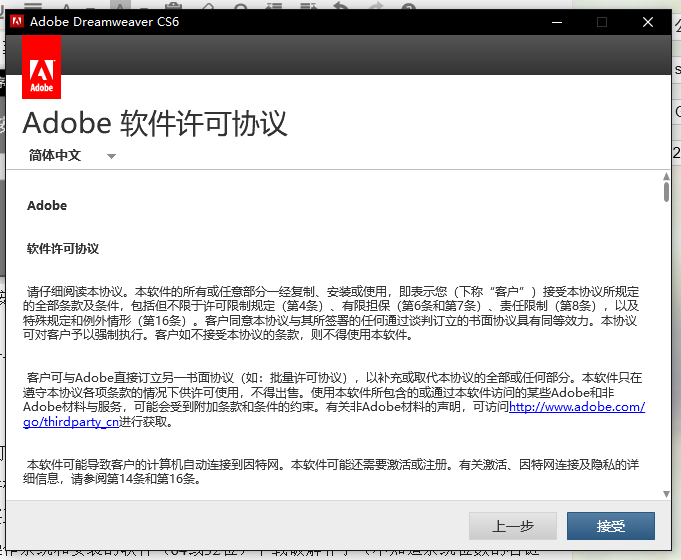Minimize the Dreamweaver CS6 installer window
The image size is (681, 560).
557,22
